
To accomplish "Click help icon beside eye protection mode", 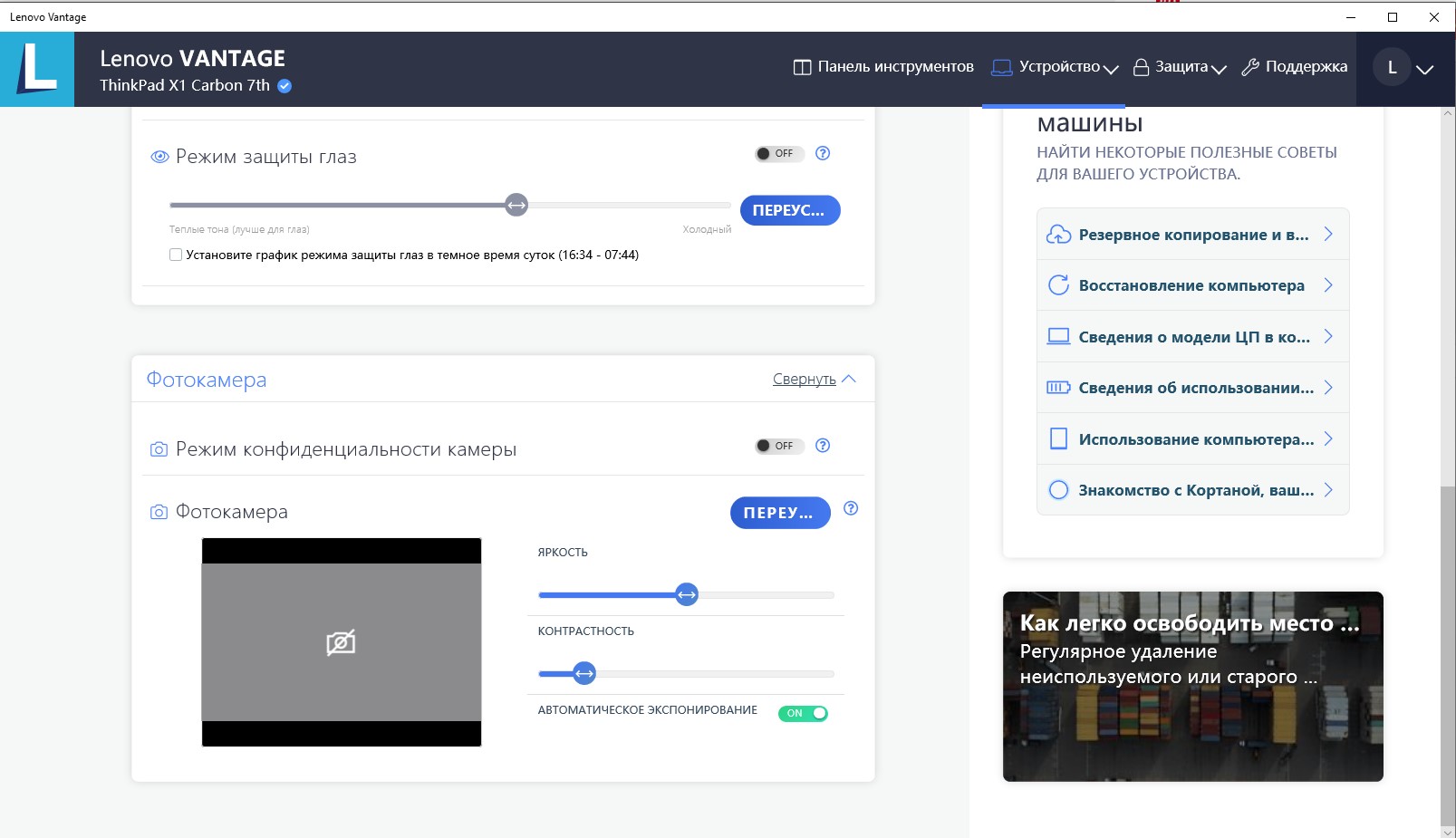I will pos(823,153).
